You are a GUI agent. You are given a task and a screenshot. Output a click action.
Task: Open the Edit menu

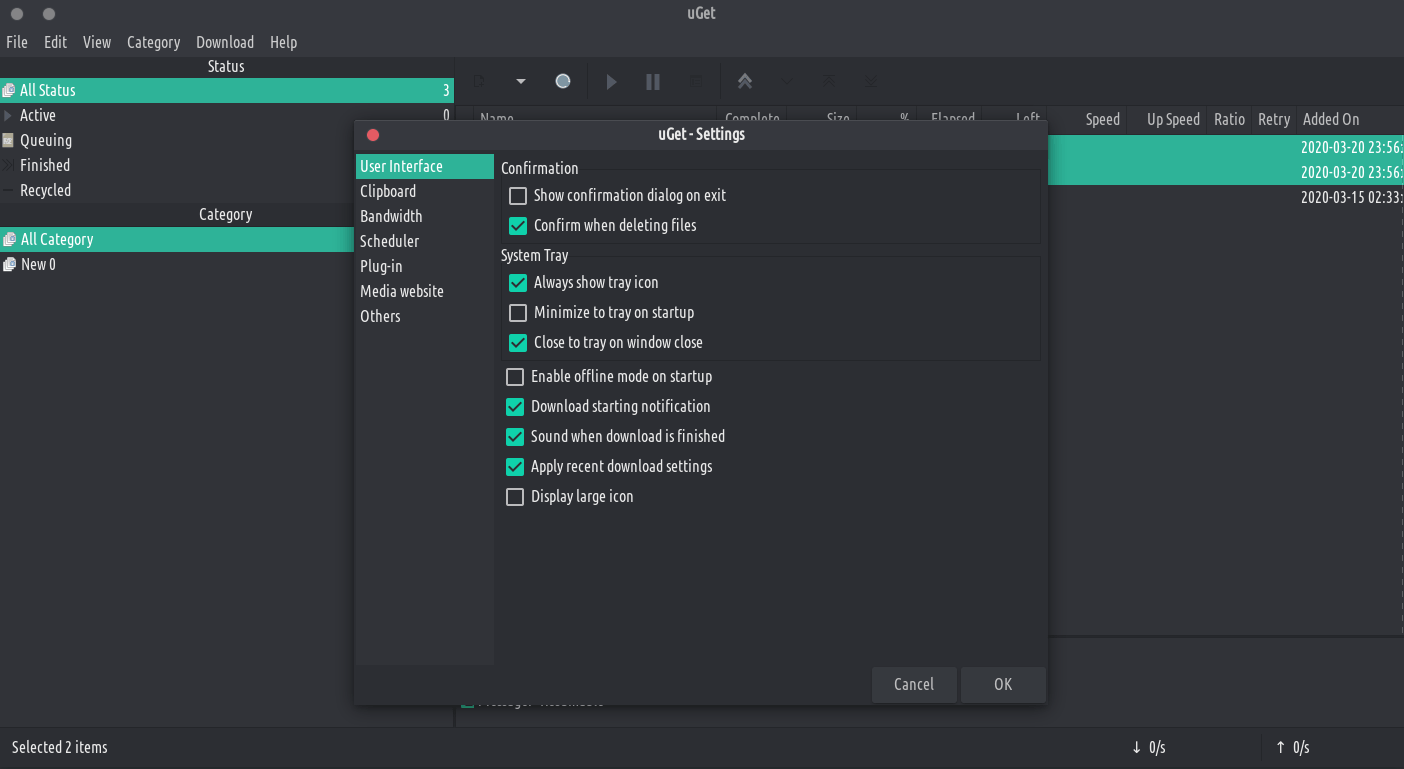tap(55, 42)
